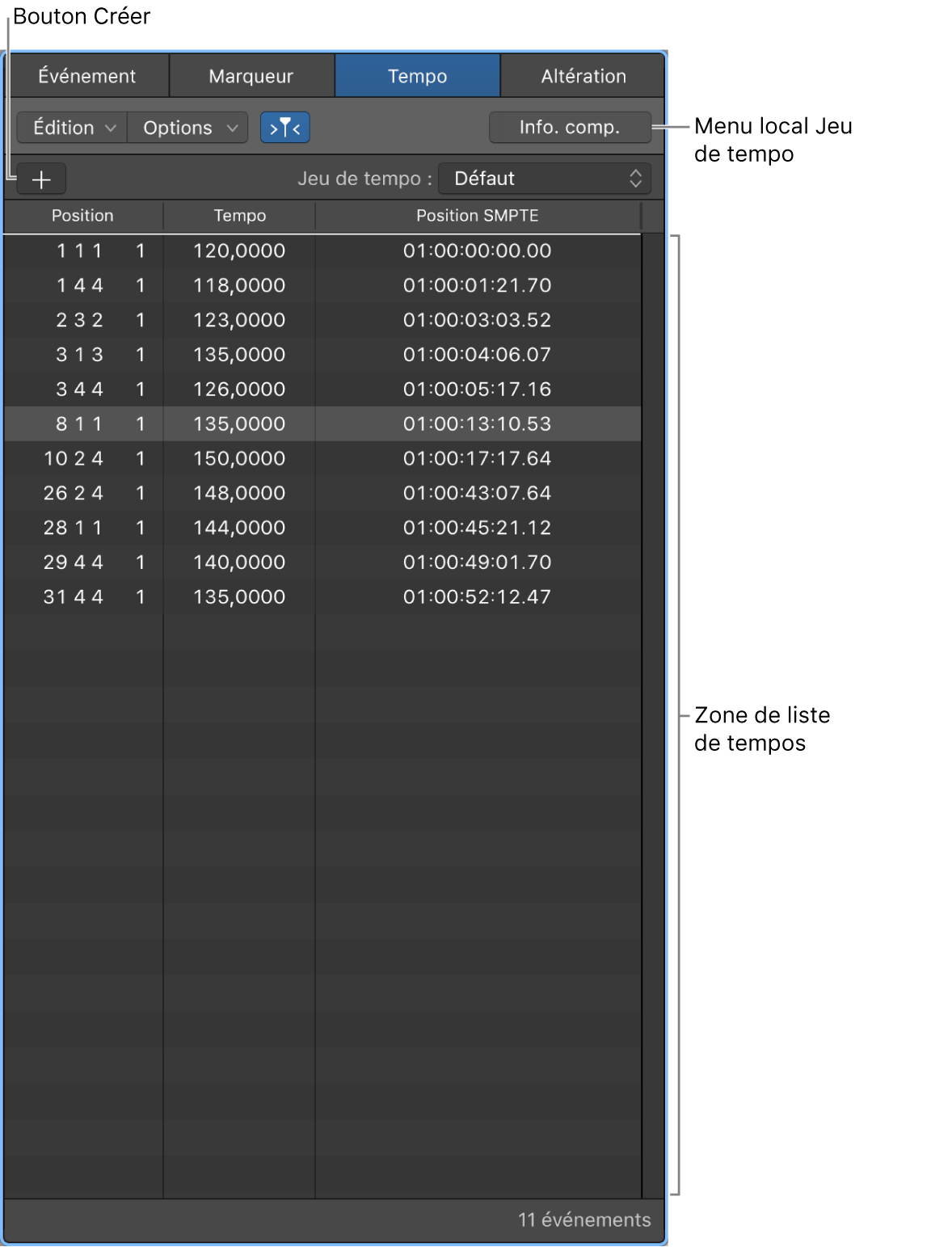The height and width of the screenshot is (1247, 952).
Task: Click the Tempo column header
Action: [x=238, y=215]
